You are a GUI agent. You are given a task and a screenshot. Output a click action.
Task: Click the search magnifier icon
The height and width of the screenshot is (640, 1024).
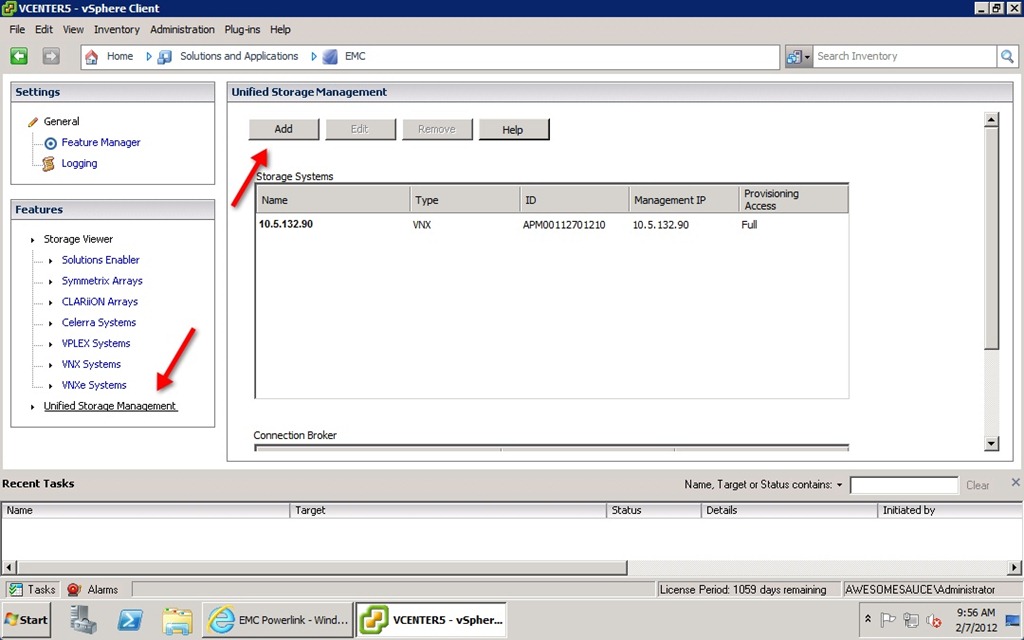click(x=1007, y=57)
